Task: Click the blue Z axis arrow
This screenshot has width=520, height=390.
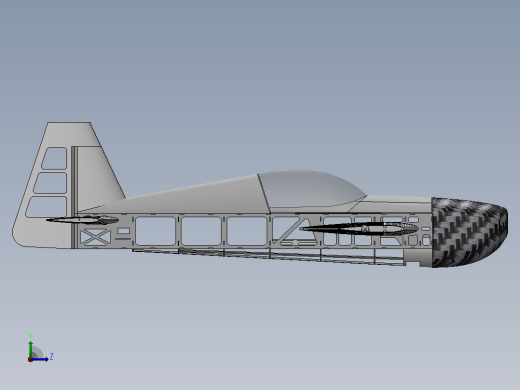Action: coord(40,359)
